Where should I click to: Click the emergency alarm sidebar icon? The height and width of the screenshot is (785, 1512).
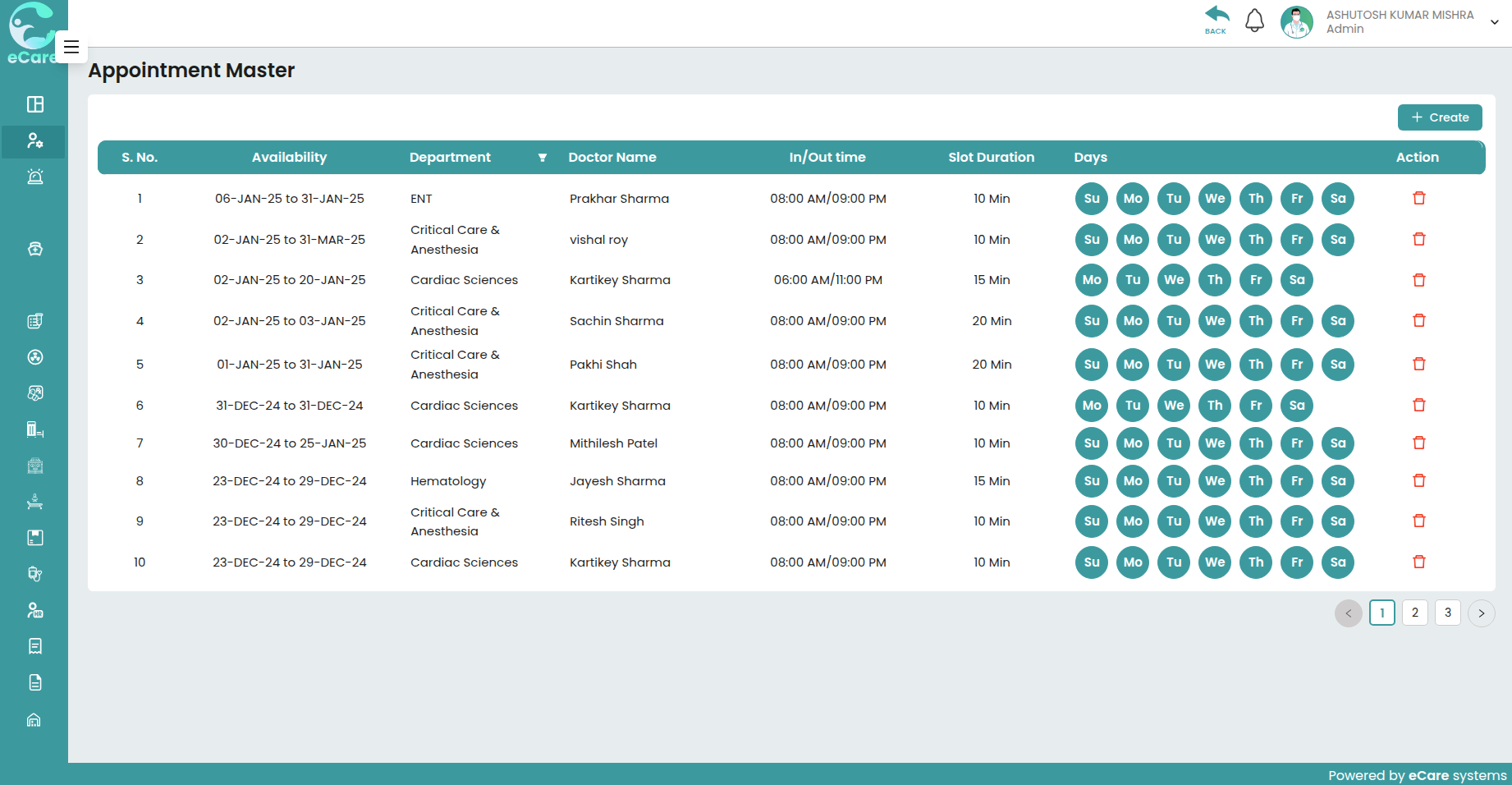click(x=34, y=177)
